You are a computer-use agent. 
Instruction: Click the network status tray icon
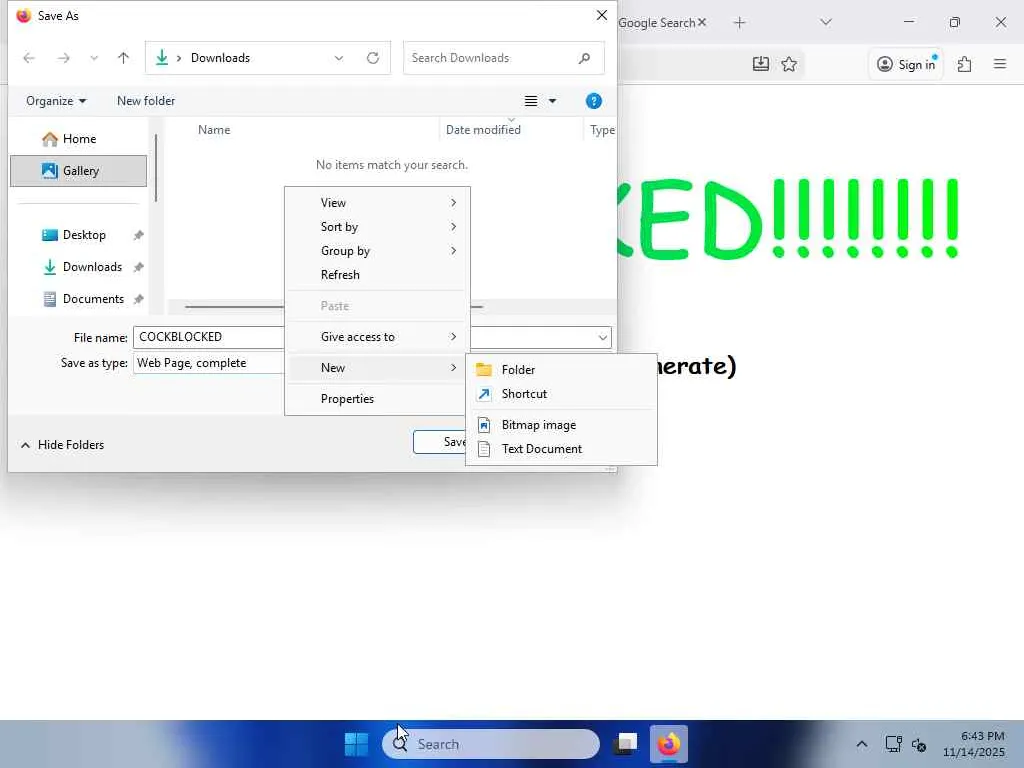tap(893, 744)
